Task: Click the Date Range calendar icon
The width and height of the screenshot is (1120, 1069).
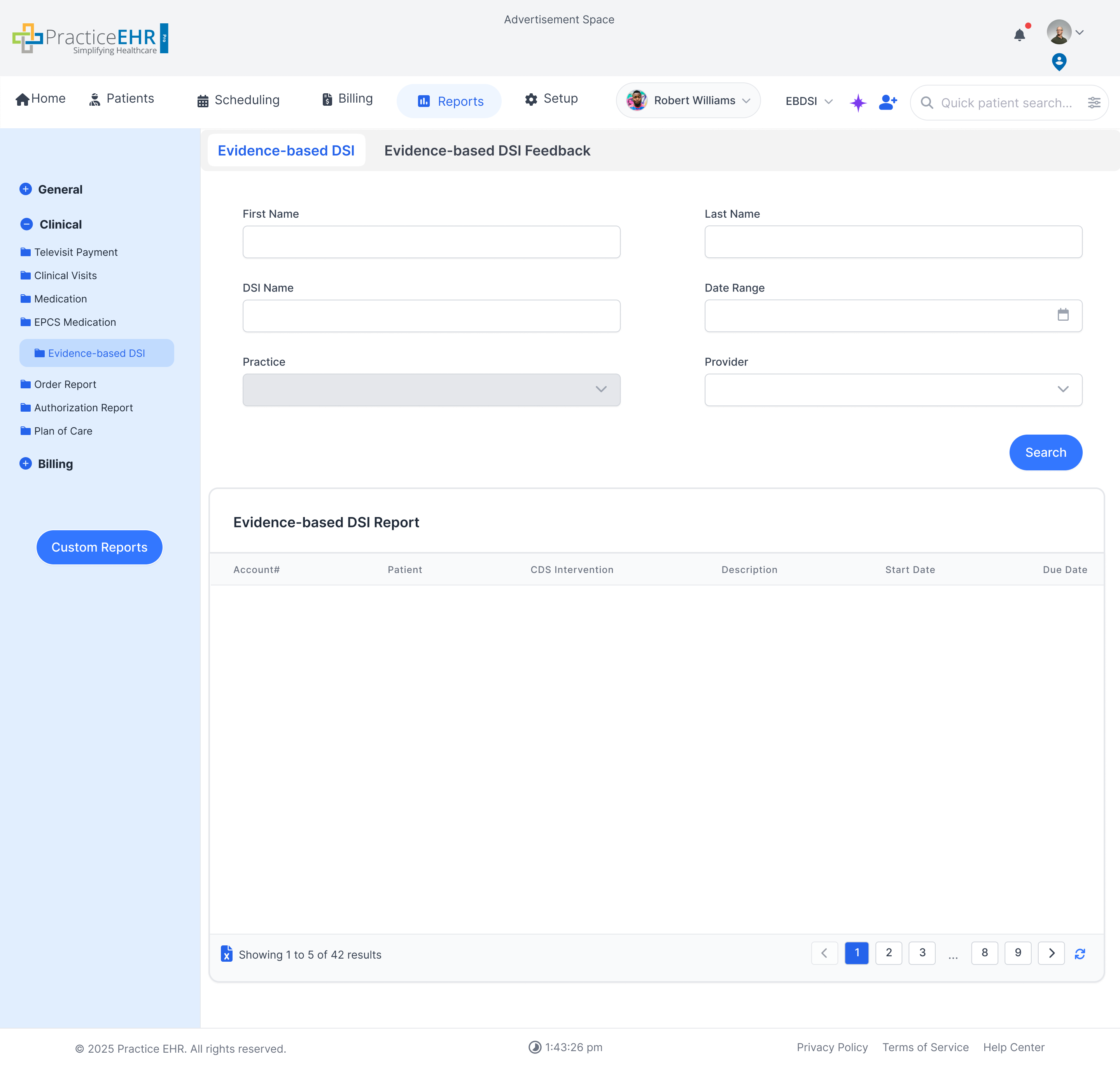Action: point(1063,314)
